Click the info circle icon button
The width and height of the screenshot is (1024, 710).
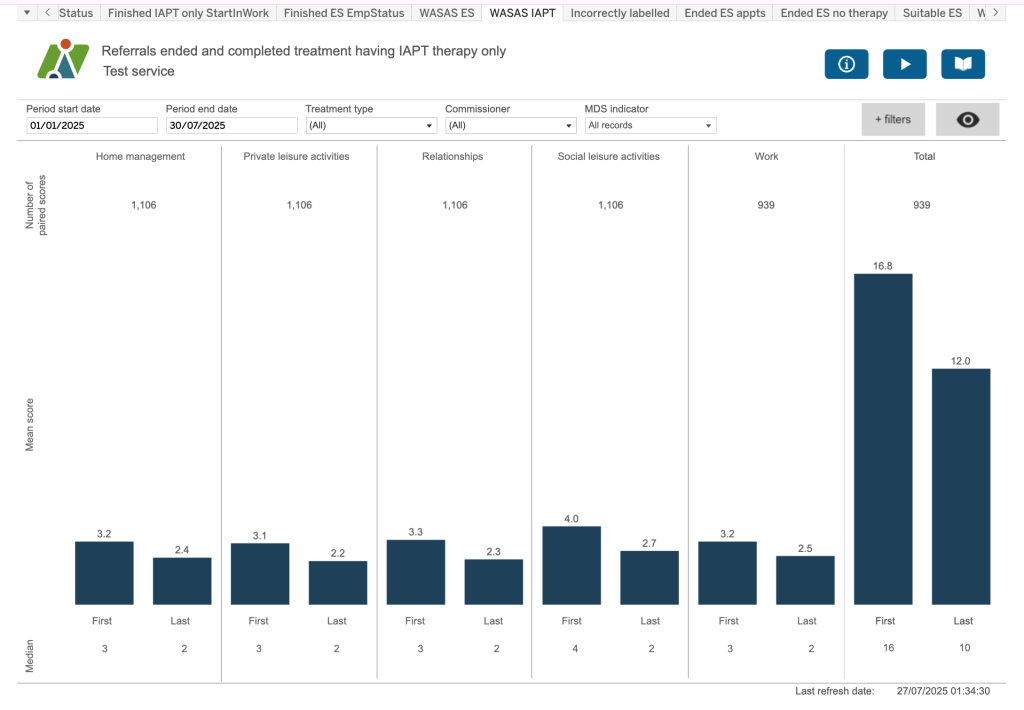pos(846,64)
